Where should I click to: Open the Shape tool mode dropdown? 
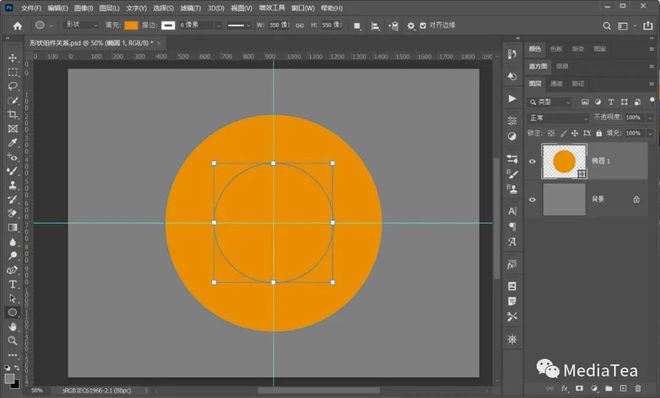click(x=81, y=25)
